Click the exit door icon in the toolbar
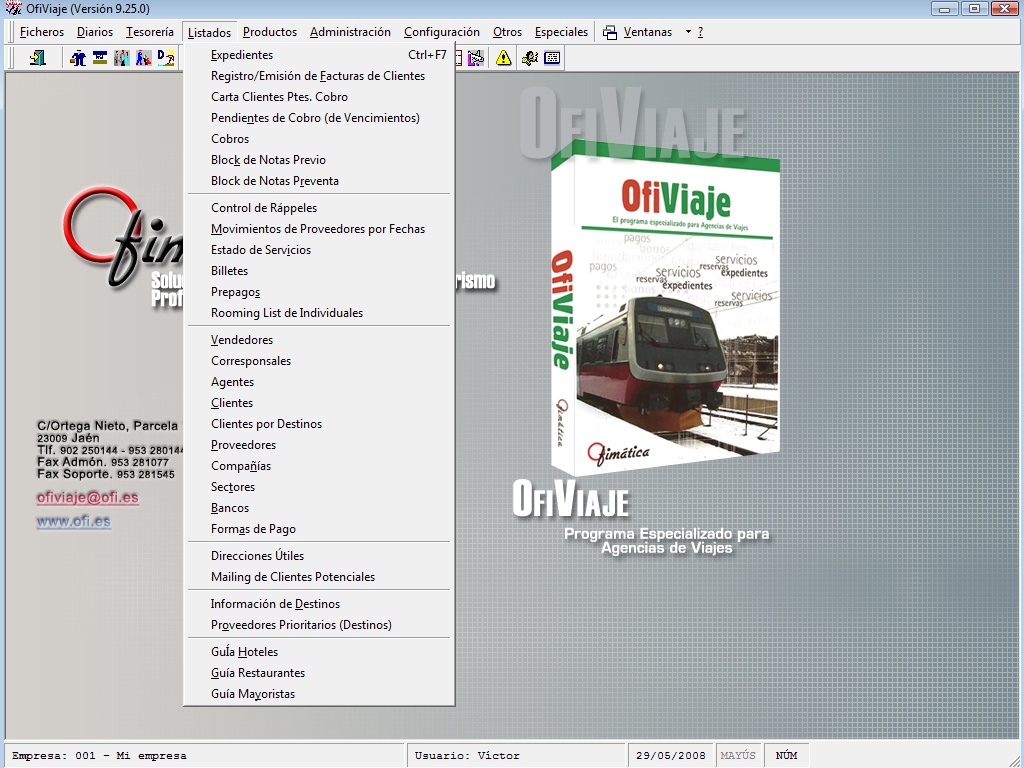Viewport: 1024px width, 768px height. (38, 58)
